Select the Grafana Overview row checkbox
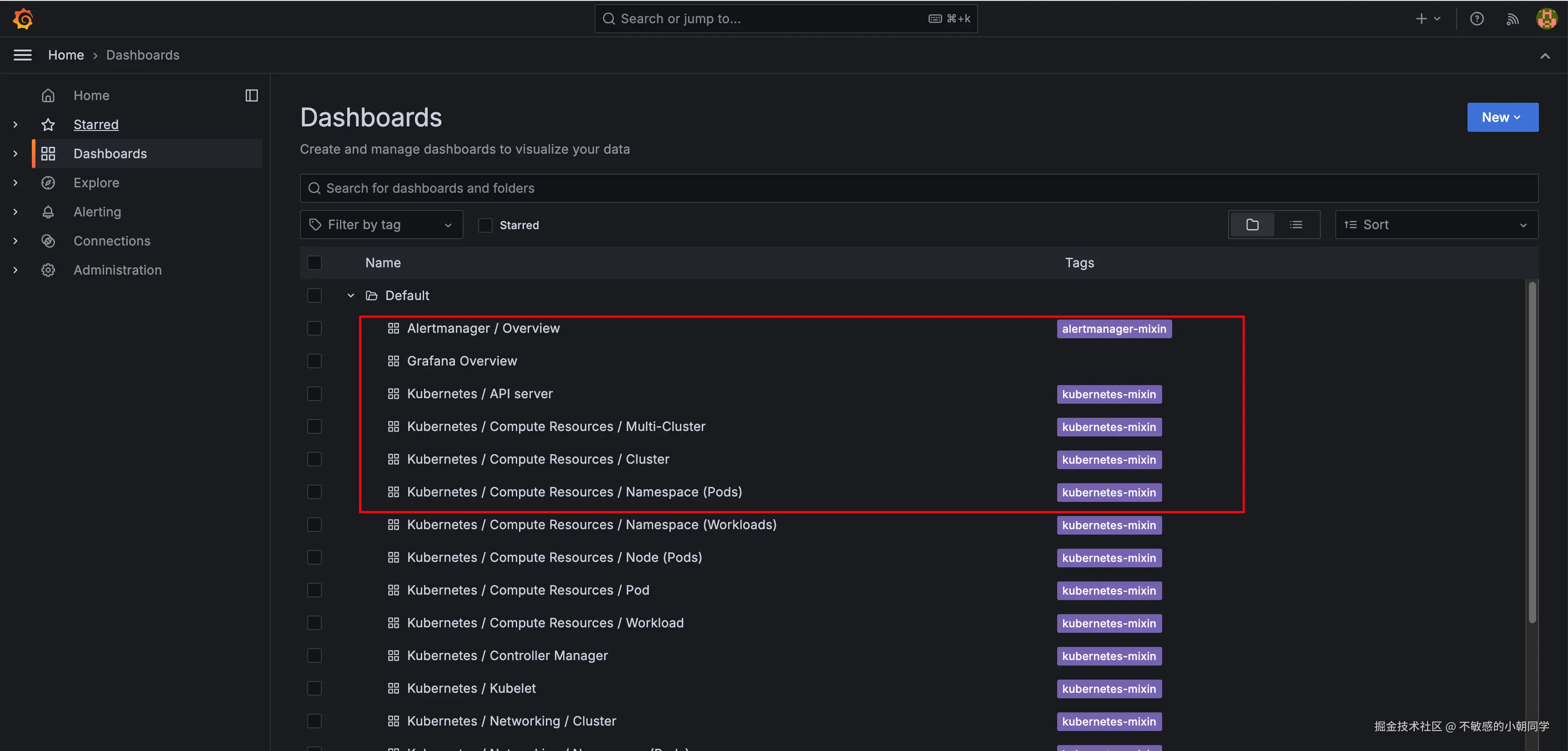Image resolution: width=1568 pixels, height=751 pixels. (x=314, y=361)
